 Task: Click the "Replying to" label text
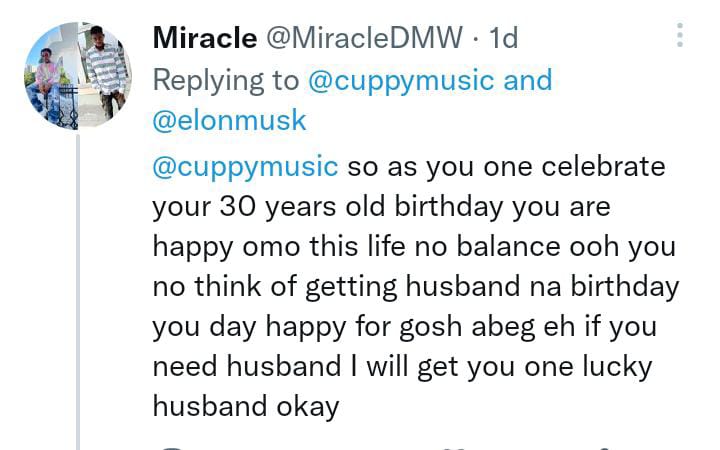(223, 80)
